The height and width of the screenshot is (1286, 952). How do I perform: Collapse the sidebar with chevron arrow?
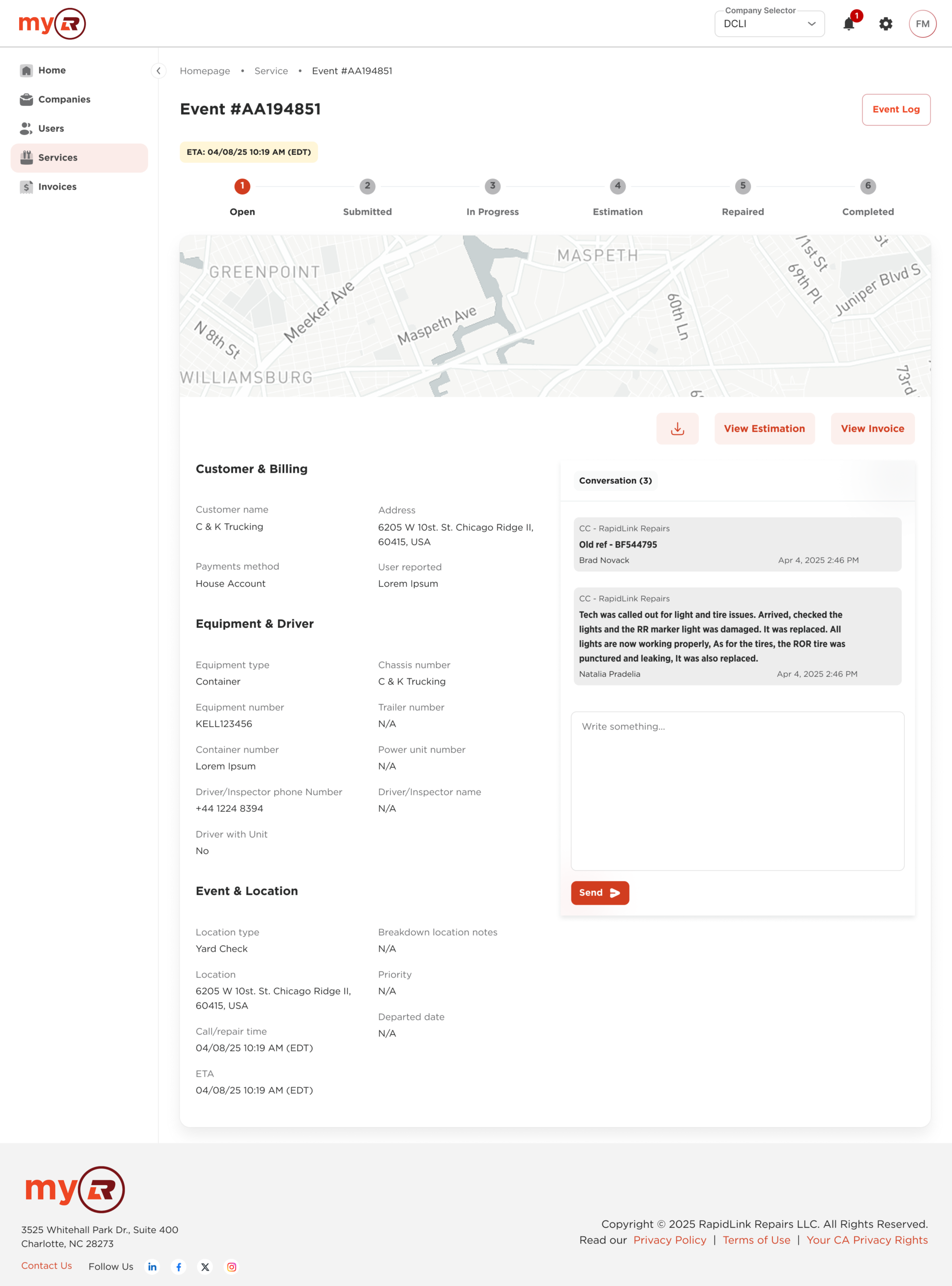coord(159,70)
